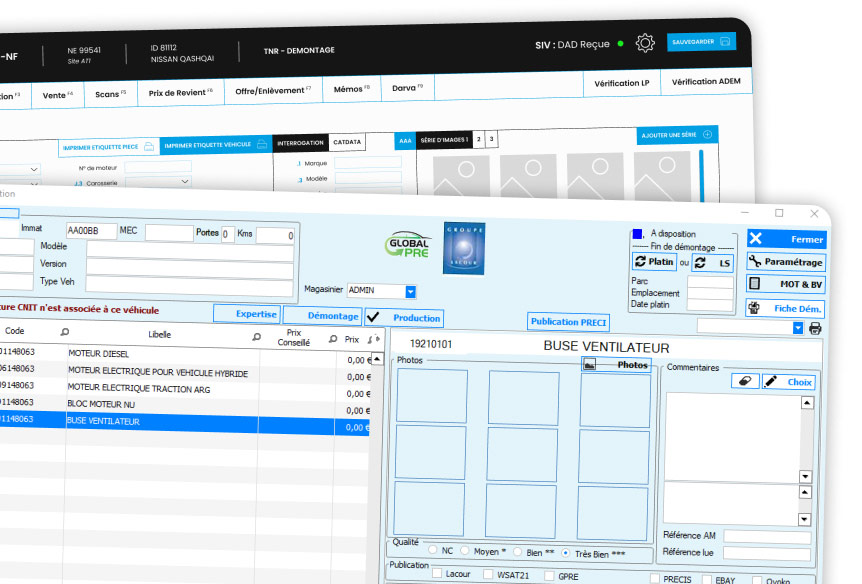Click the Vérification ADEM tab
Screen dimensions: 862x584
[x=706, y=81]
